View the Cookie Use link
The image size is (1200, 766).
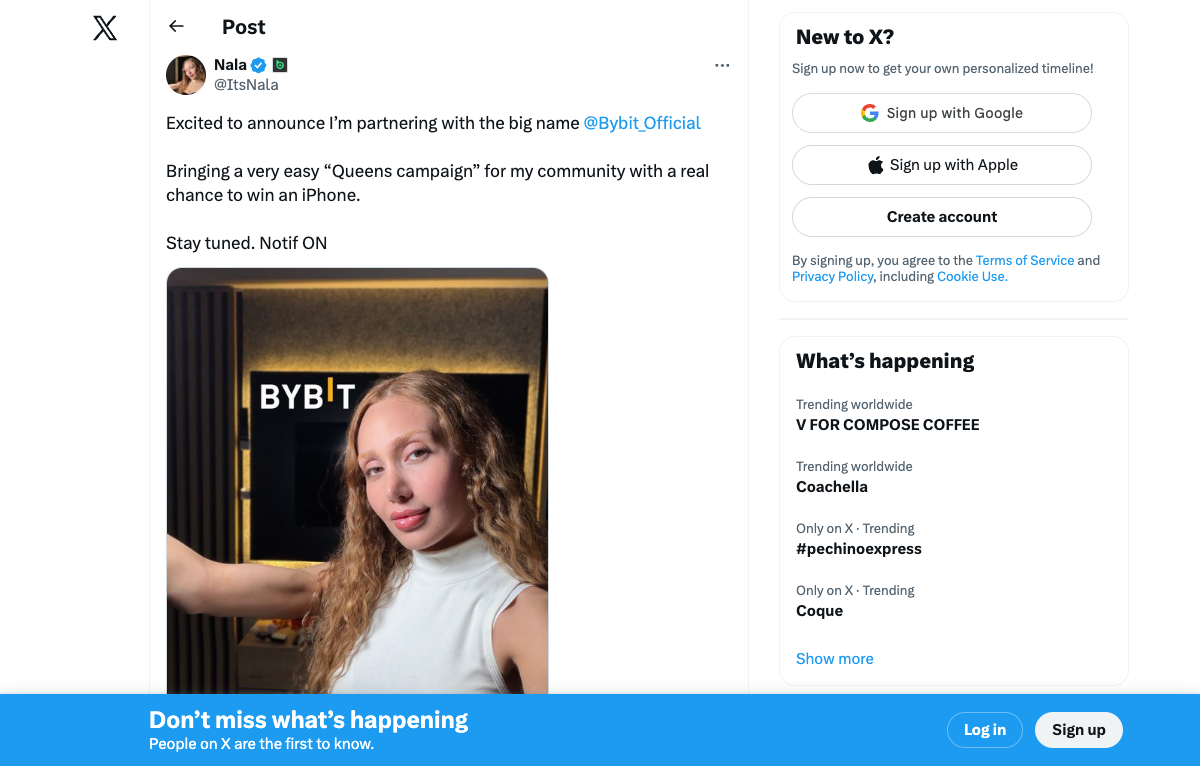tap(971, 277)
